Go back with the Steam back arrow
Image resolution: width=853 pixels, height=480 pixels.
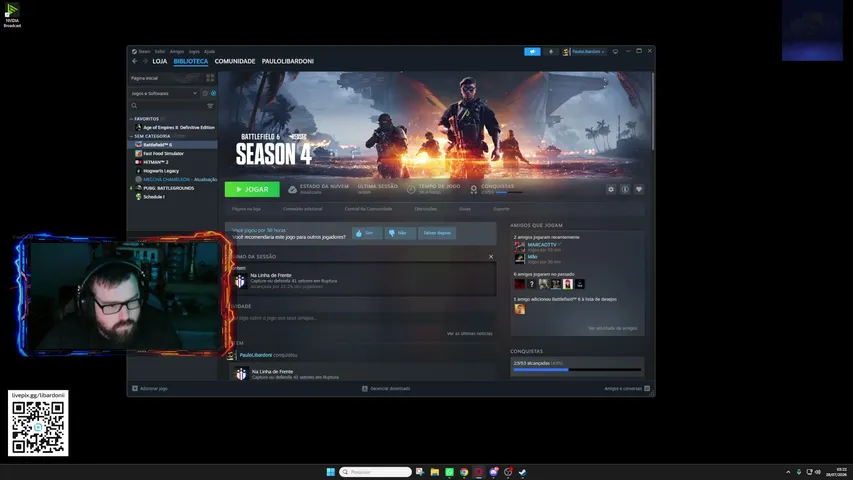click(134, 61)
